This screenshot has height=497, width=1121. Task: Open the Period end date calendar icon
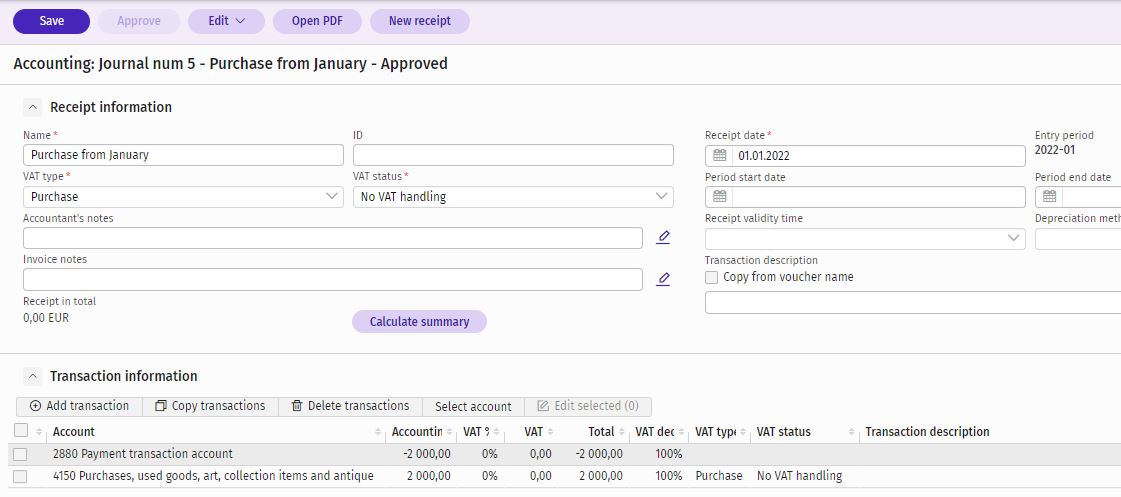point(1049,197)
